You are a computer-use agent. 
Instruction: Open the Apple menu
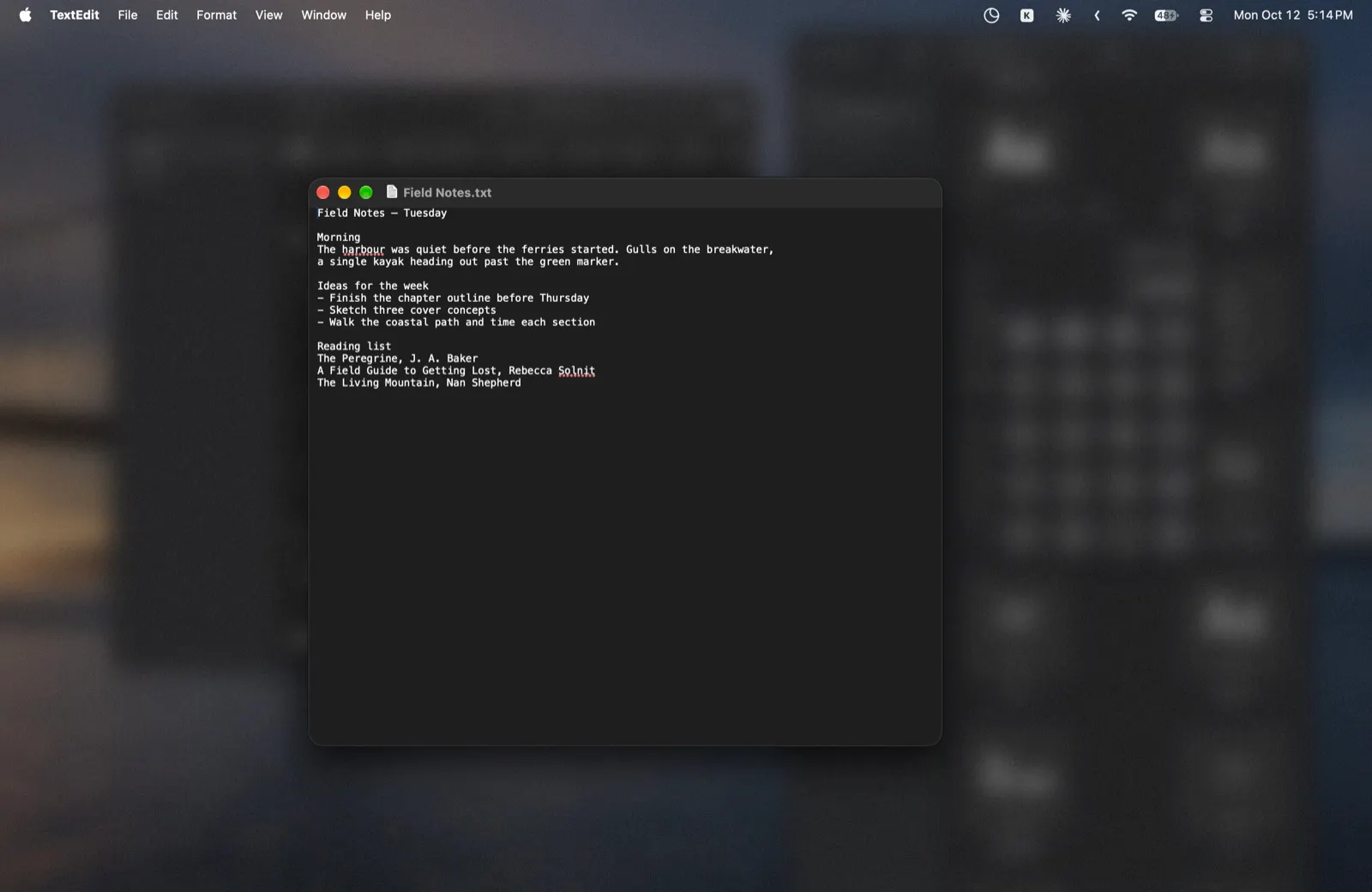pos(25,15)
